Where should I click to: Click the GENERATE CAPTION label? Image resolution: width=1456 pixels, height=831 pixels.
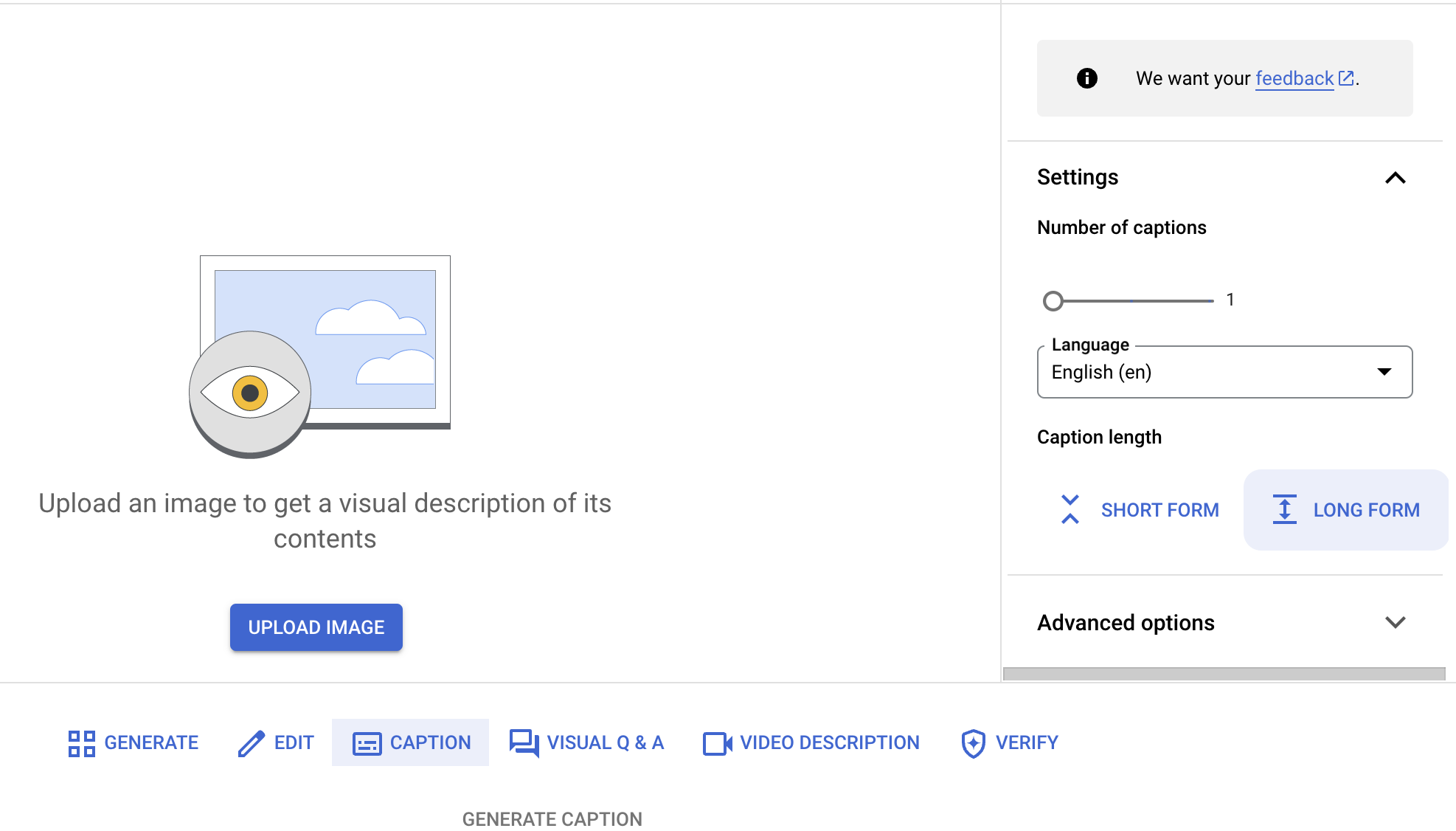coord(552,818)
